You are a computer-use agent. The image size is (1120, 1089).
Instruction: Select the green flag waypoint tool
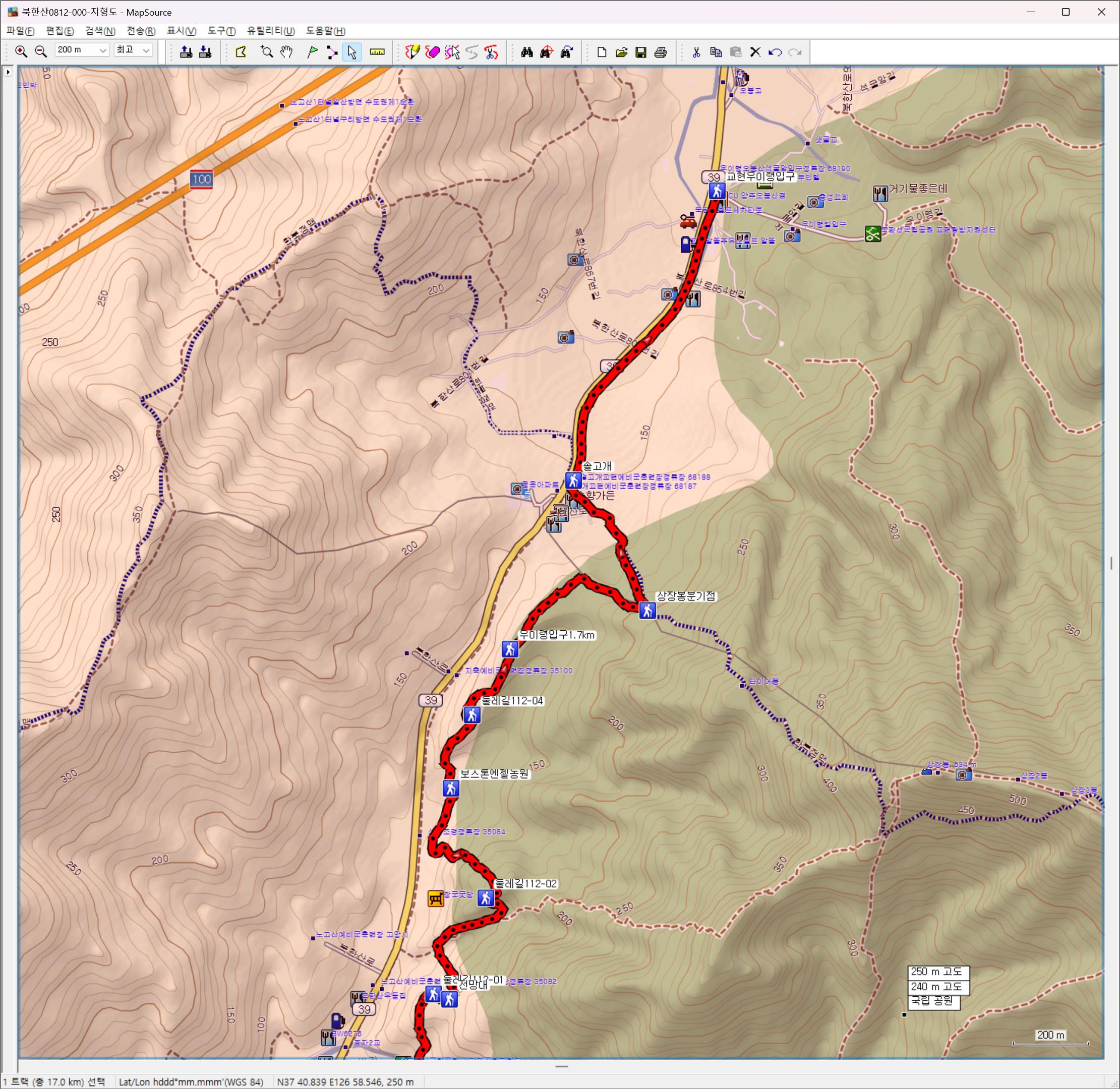point(312,52)
